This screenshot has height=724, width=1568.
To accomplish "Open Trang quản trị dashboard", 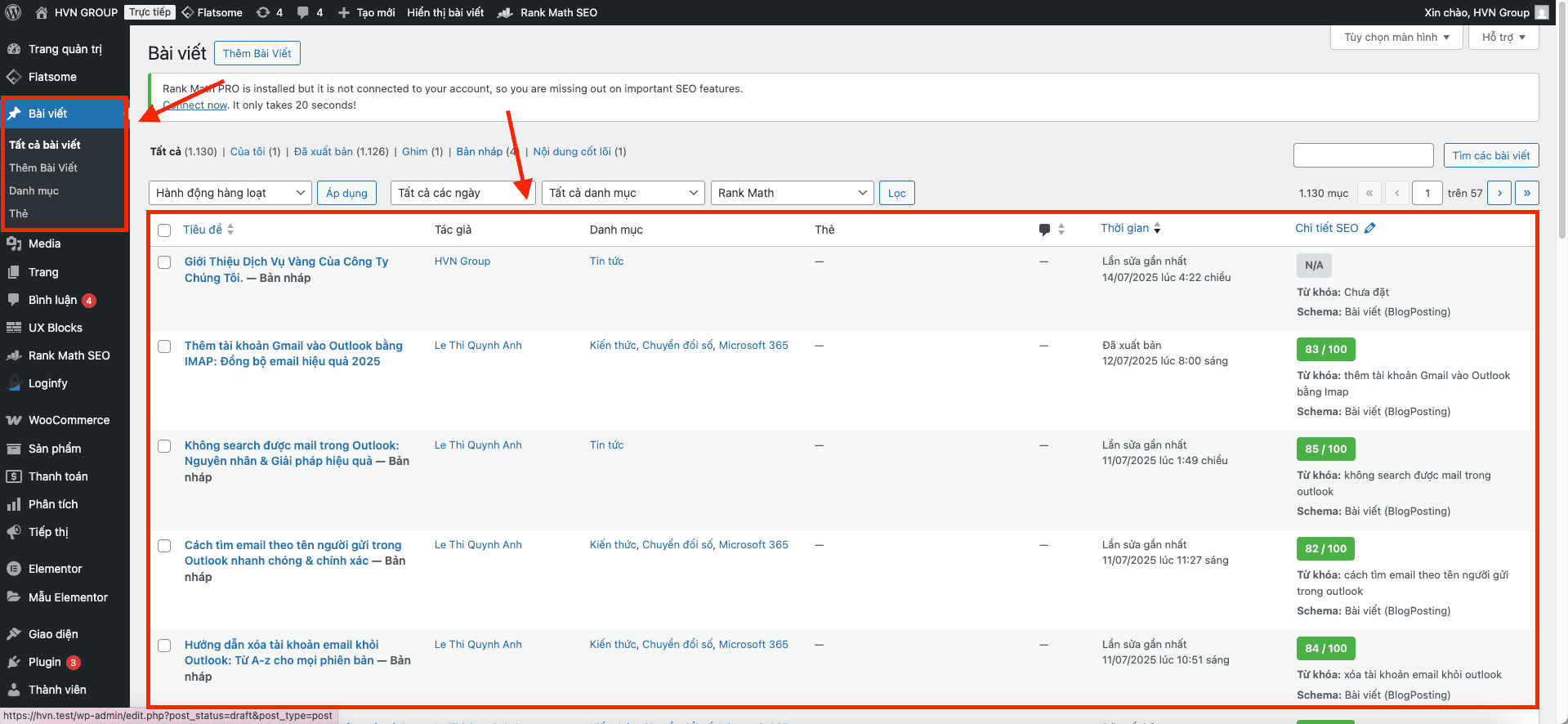I will (x=65, y=49).
